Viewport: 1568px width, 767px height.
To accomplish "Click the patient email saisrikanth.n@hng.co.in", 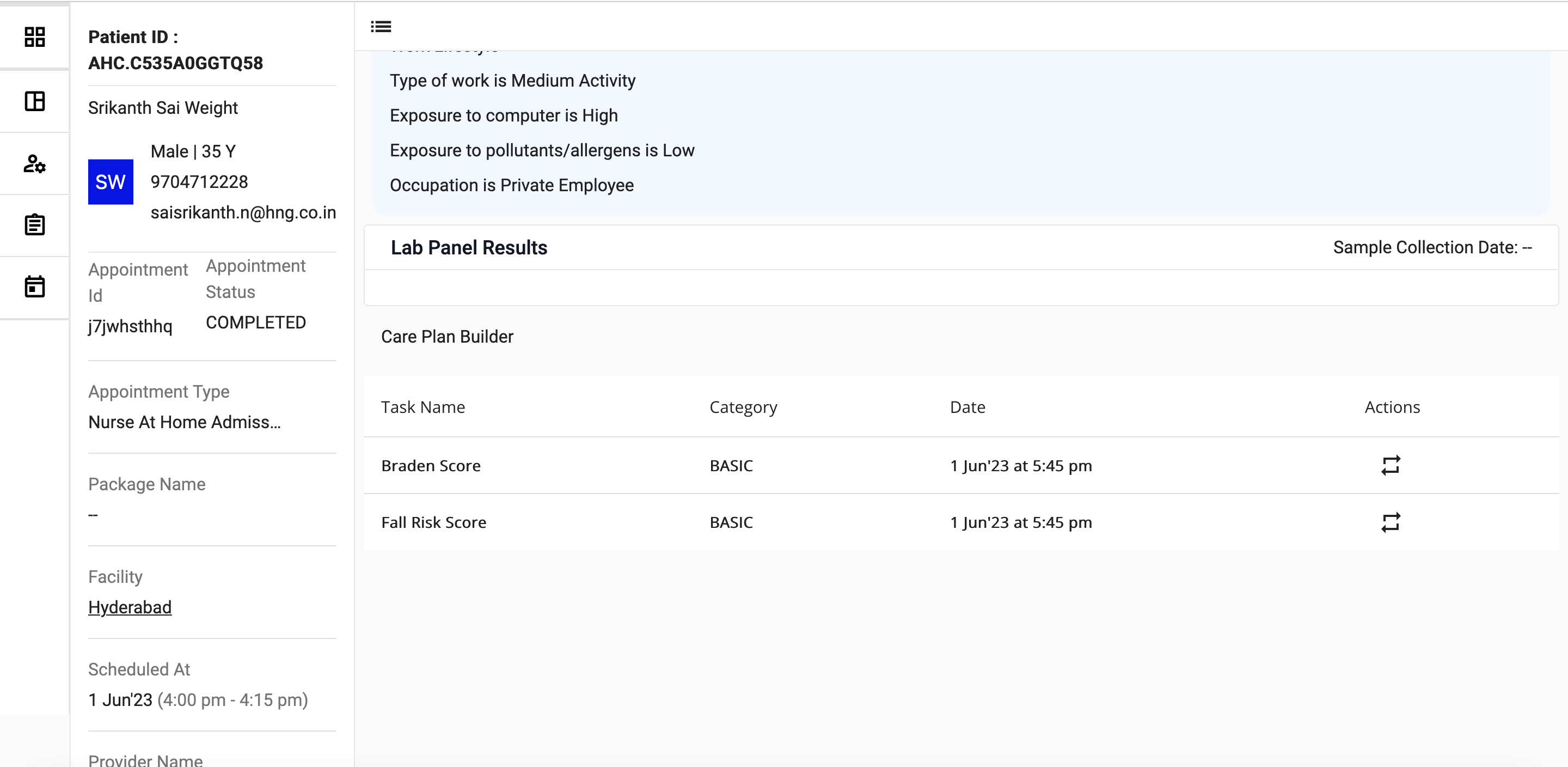I will pos(243,212).
